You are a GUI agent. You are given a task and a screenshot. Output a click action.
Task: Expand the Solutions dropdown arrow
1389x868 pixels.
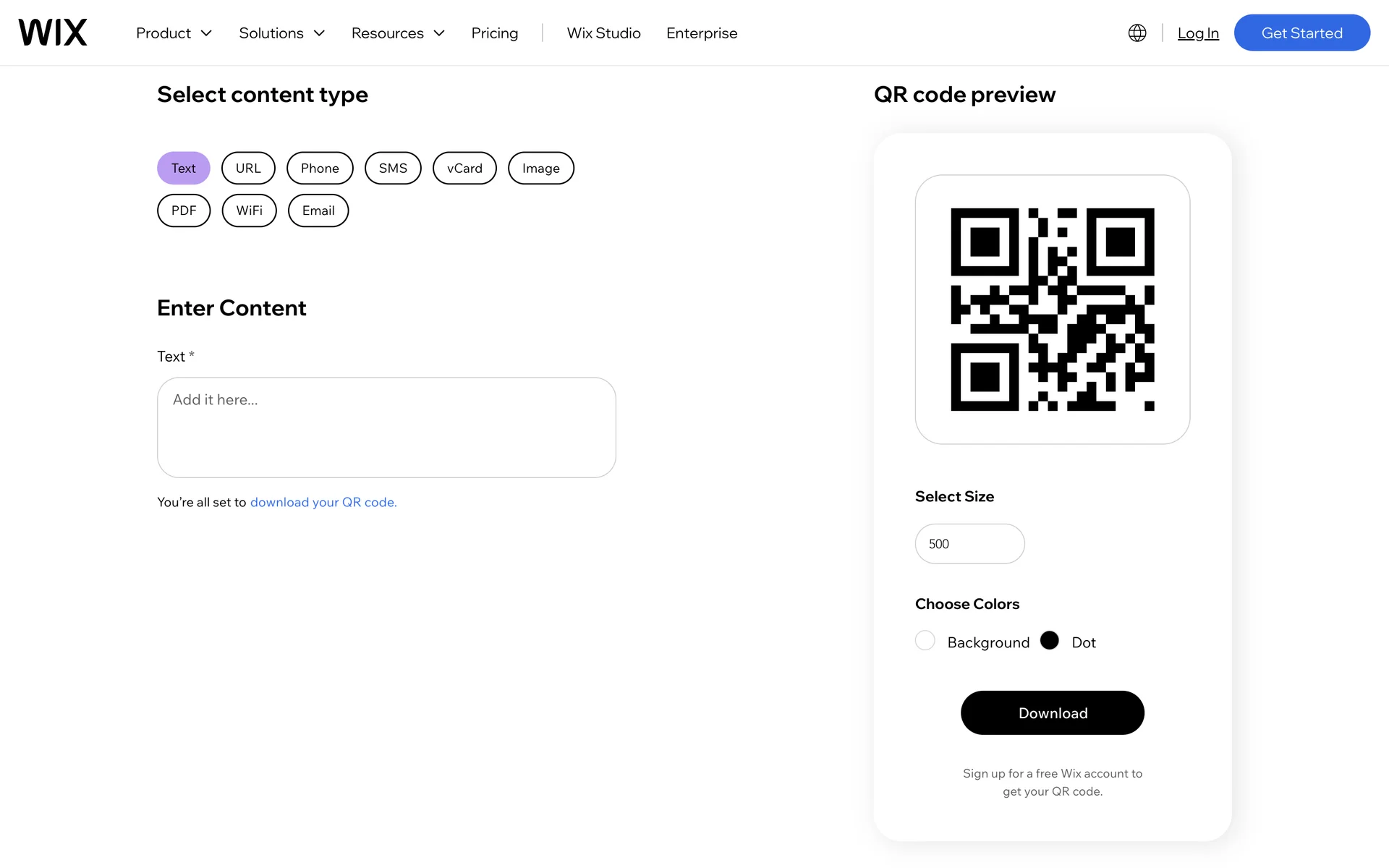[319, 33]
